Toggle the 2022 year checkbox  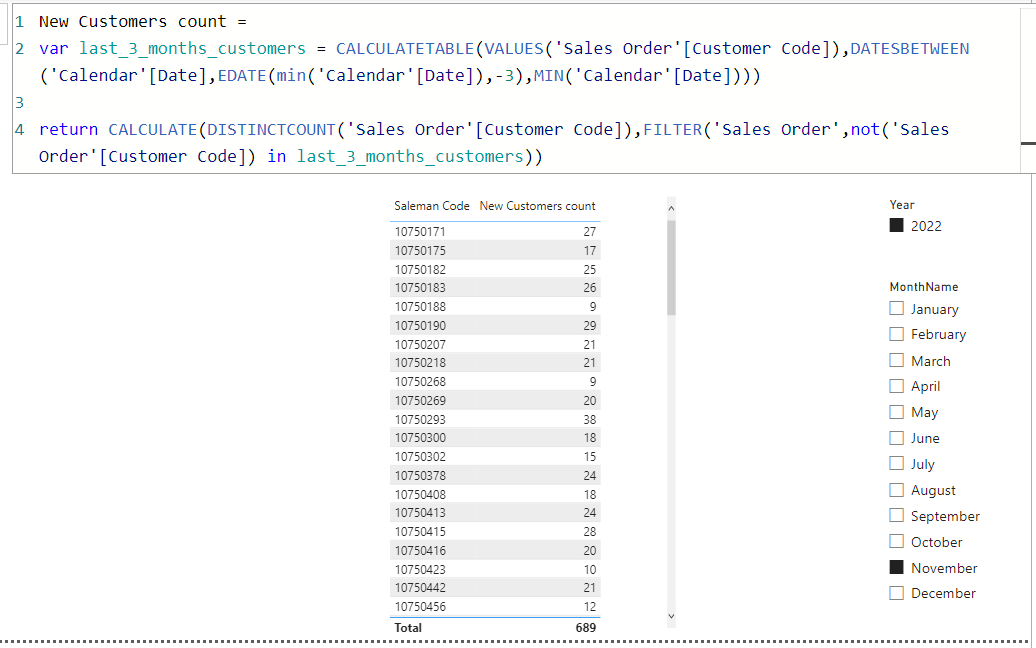click(897, 226)
